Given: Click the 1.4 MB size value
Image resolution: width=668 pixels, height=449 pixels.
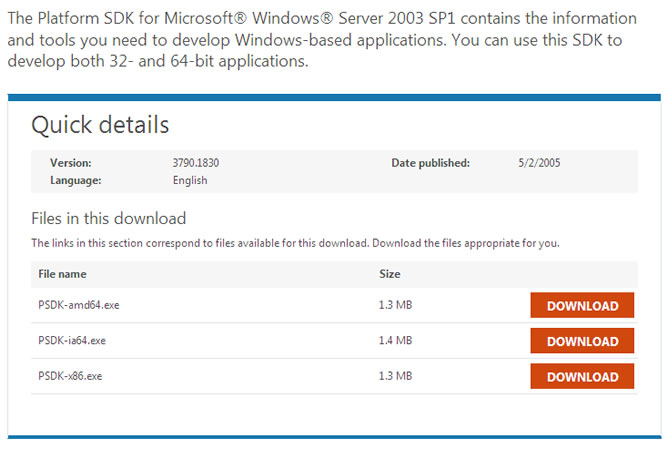Looking at the screenshot, I should point(395,340).
